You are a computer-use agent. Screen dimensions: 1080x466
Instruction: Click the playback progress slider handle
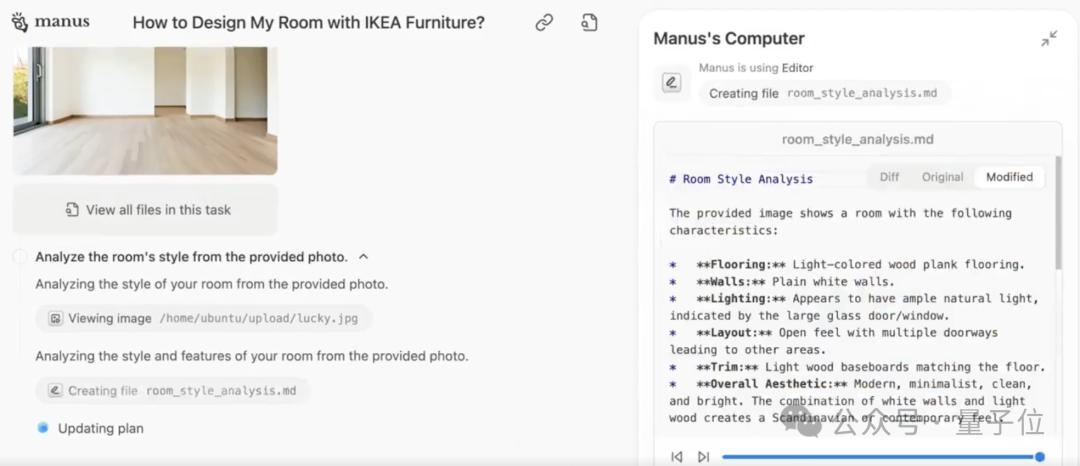(1040, 456)
